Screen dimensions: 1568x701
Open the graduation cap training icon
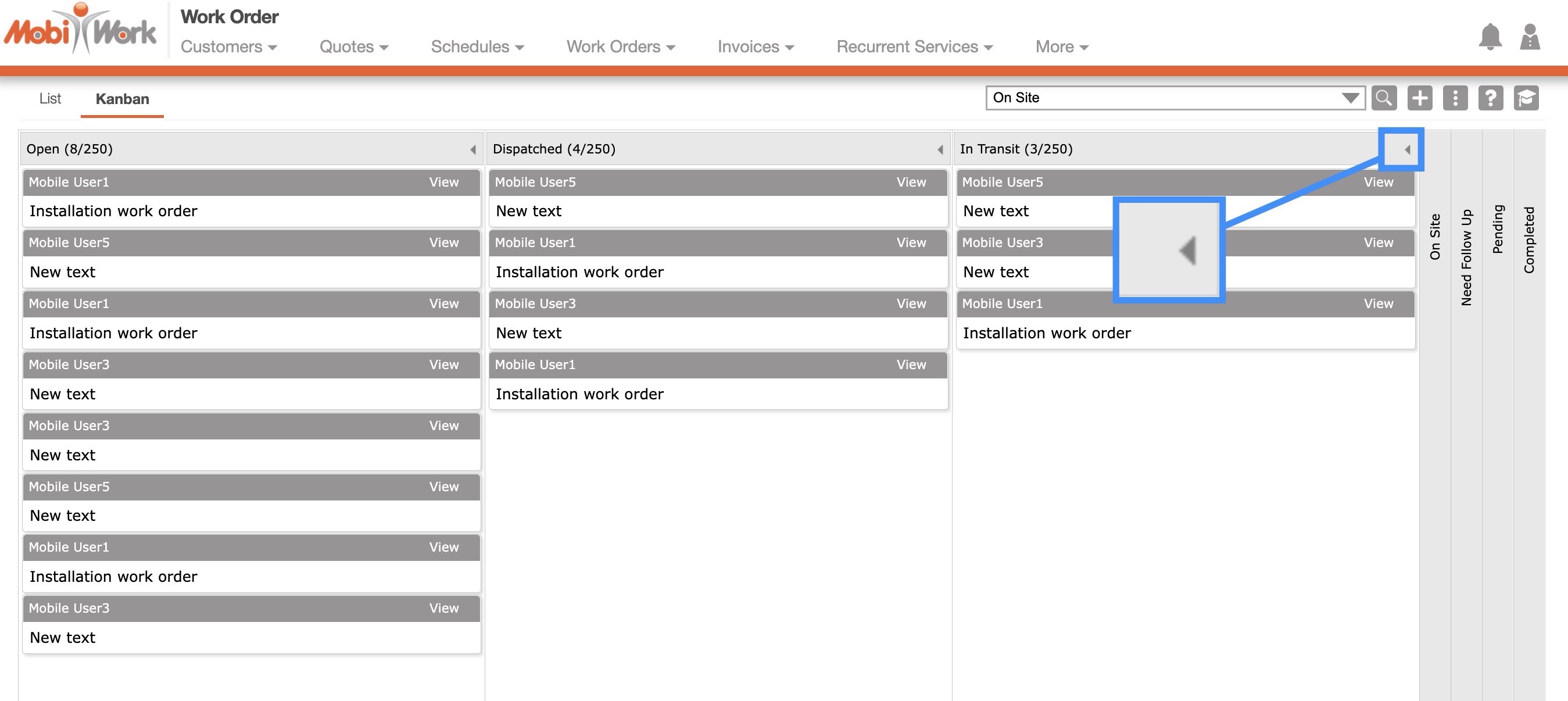click(x=1526, y=98)
